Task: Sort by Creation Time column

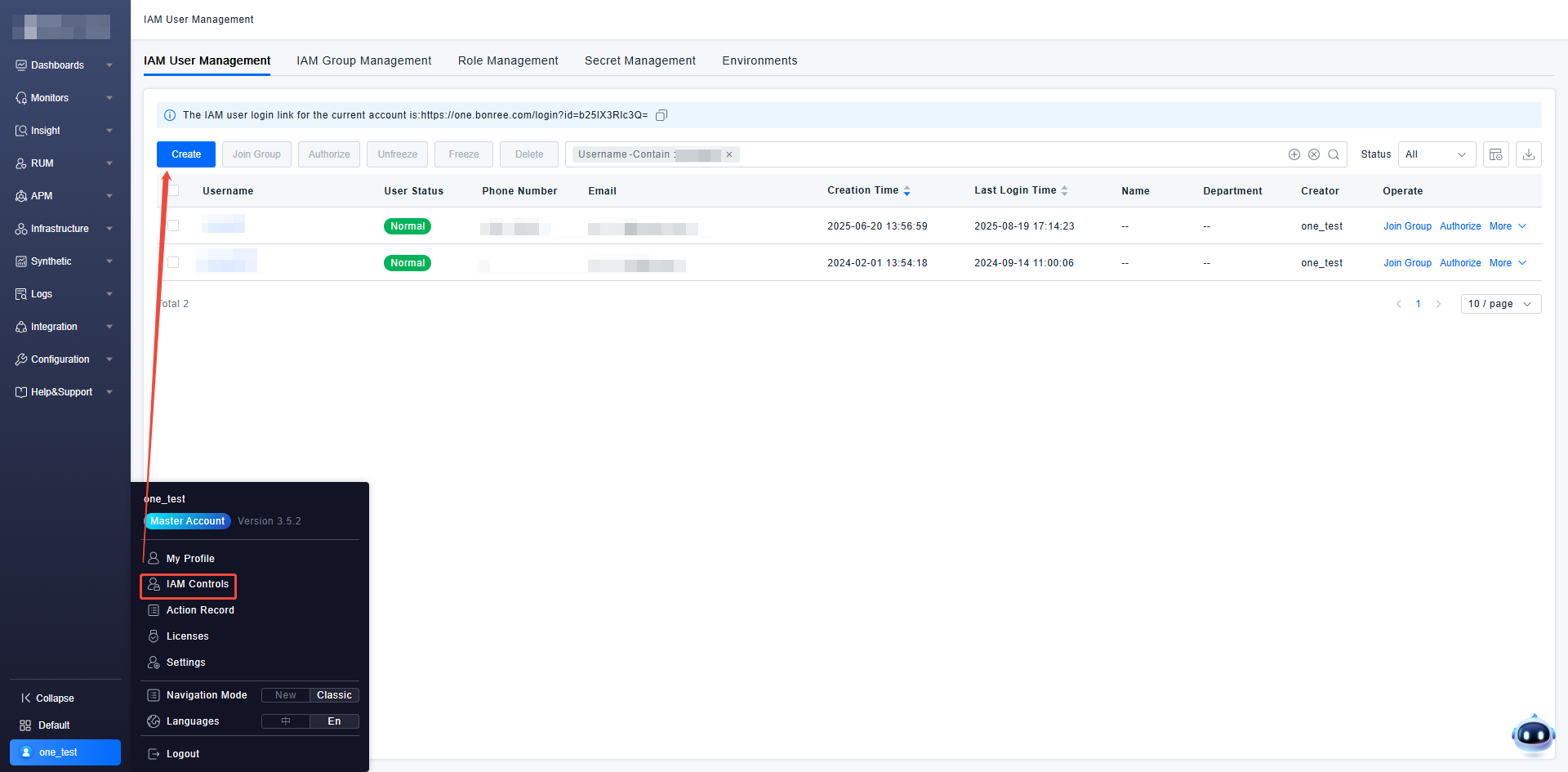Action: click(906, 190)
